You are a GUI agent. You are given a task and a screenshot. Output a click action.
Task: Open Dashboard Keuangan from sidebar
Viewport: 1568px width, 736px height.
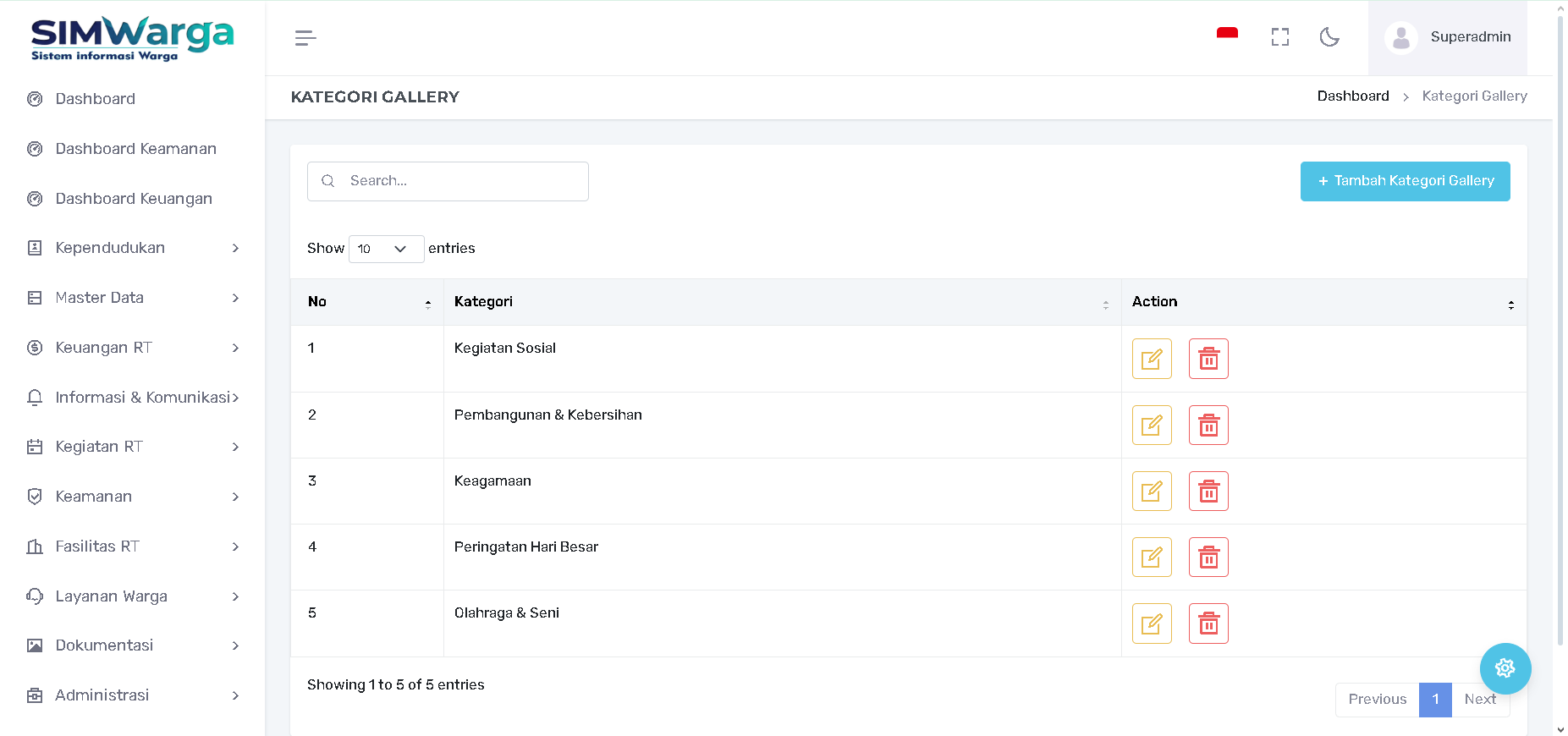(134, 199)
